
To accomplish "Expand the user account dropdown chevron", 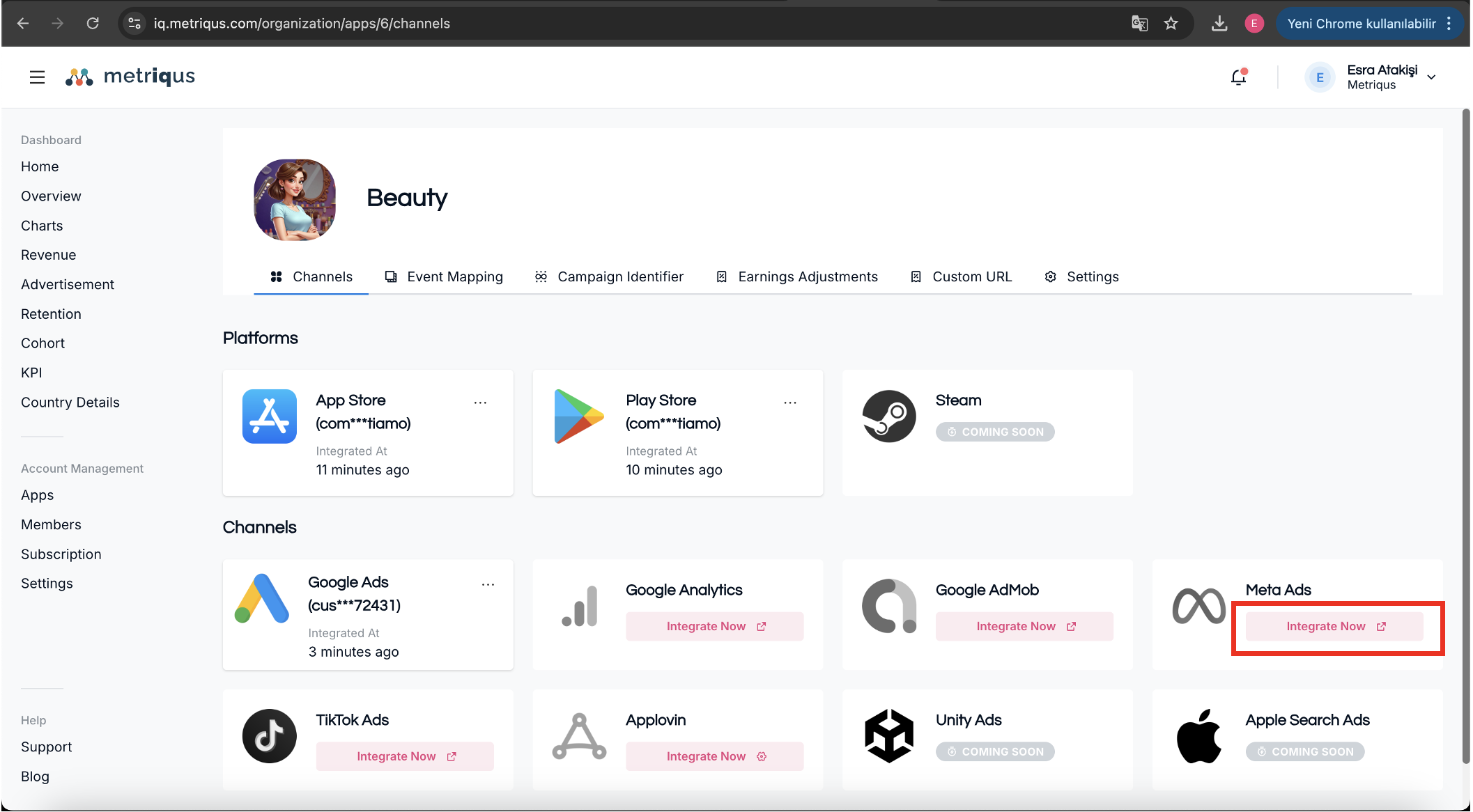I will (1431, 77).
